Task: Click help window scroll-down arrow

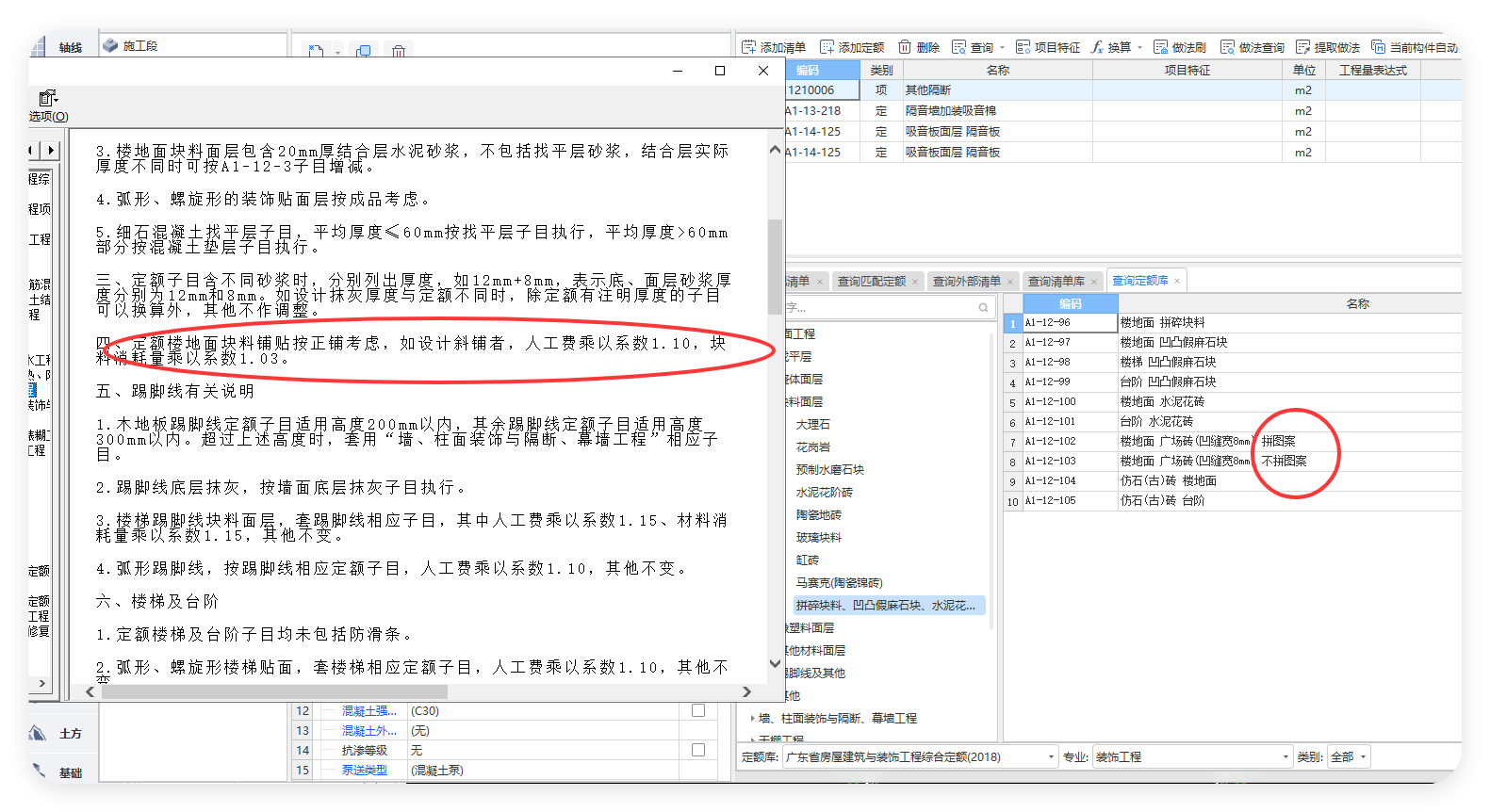Action: pyautogui.click(x=775, y=663)
